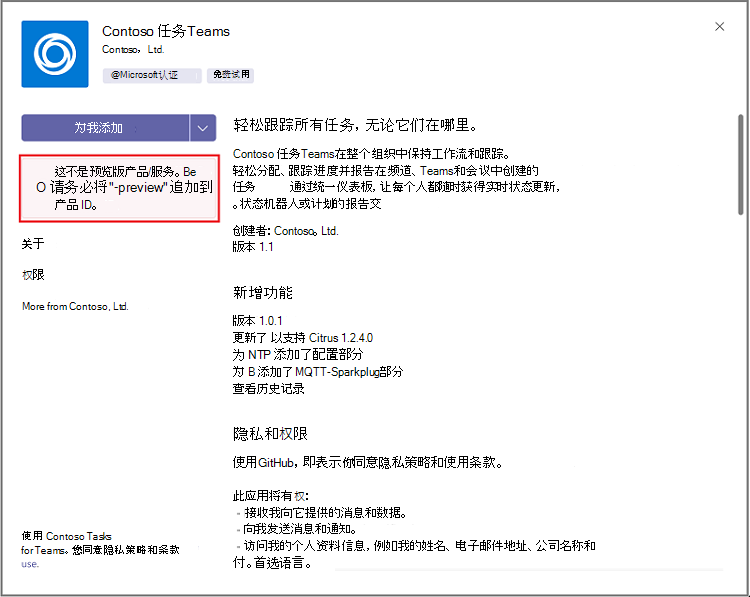The width and height of the screenshot is (750, 597).
Task: Open More from Contoso, Ltd. section
Action: click(75, 306)
